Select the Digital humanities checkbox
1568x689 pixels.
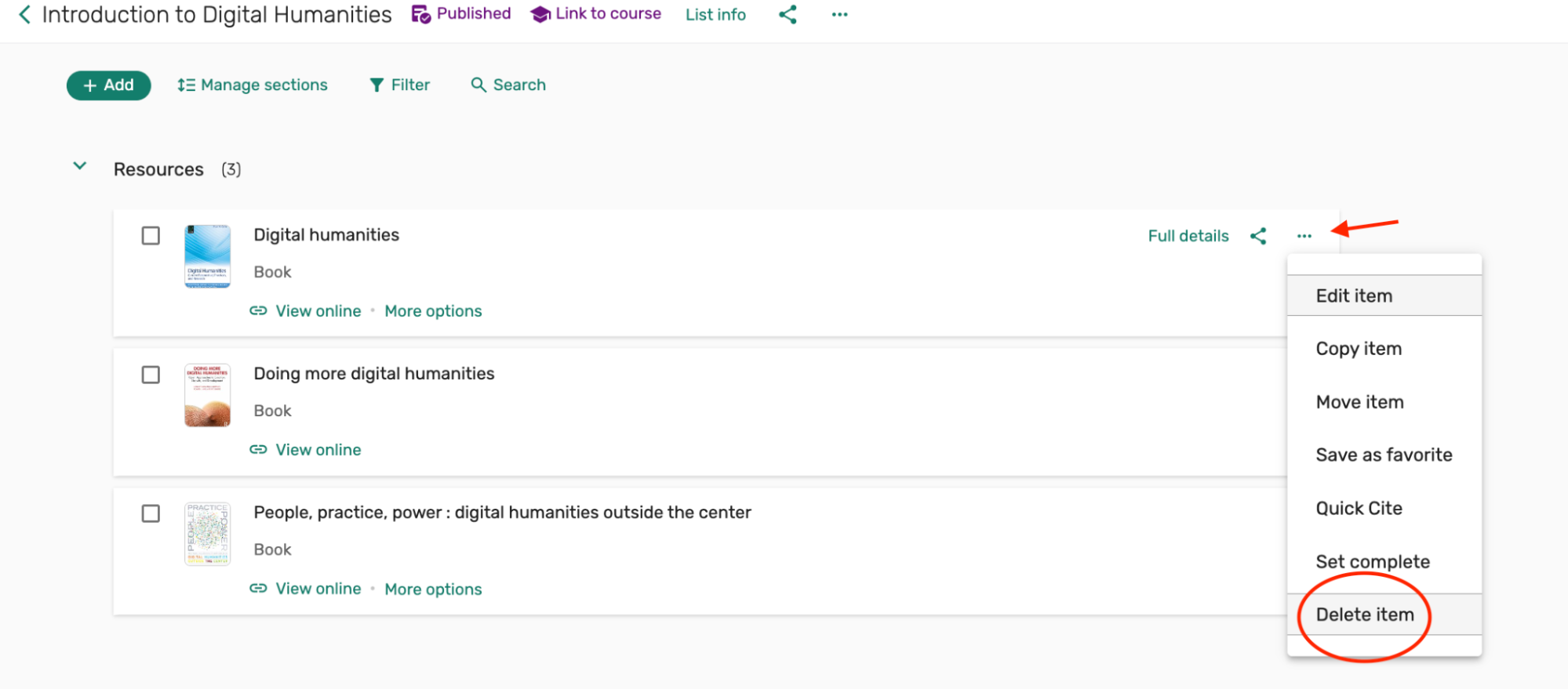[151, 236]
